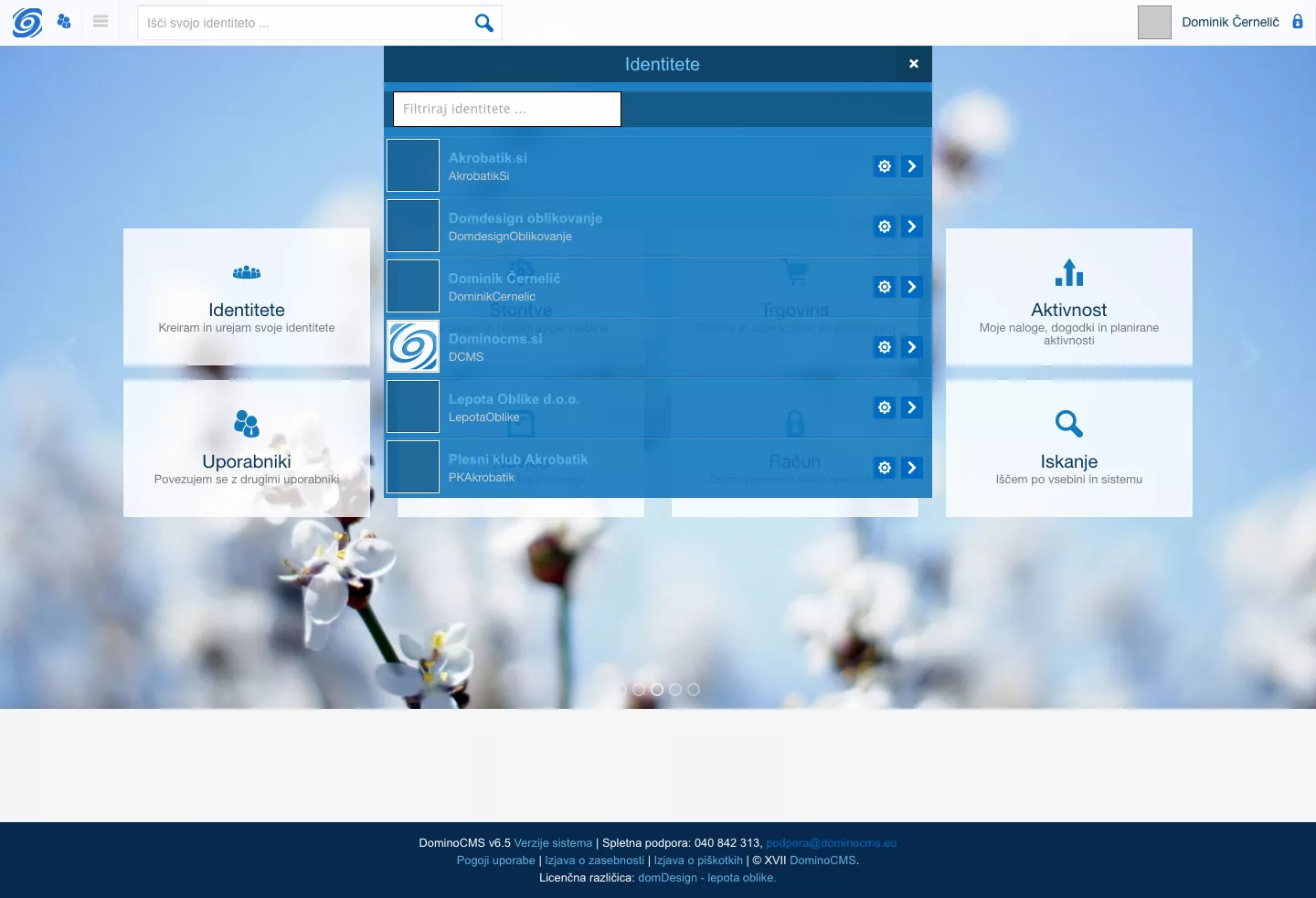Open Izjava o zasebnosti link
The width and height of the screenshot is (1316, 898).
pyautogui.click(x=594, y=861)
